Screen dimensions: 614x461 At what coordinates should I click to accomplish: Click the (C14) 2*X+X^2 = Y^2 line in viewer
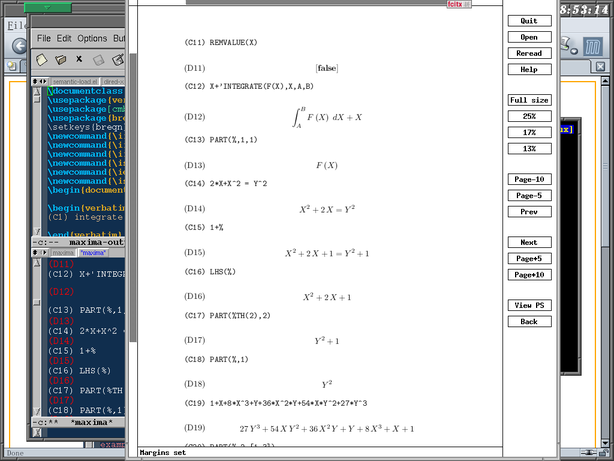click(x=226, y=183)
